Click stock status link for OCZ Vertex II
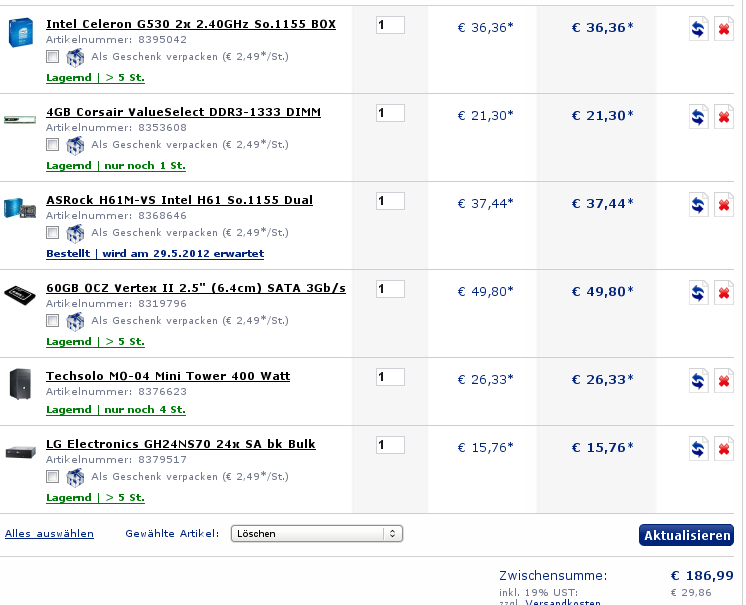 click(x=95, y=342)
